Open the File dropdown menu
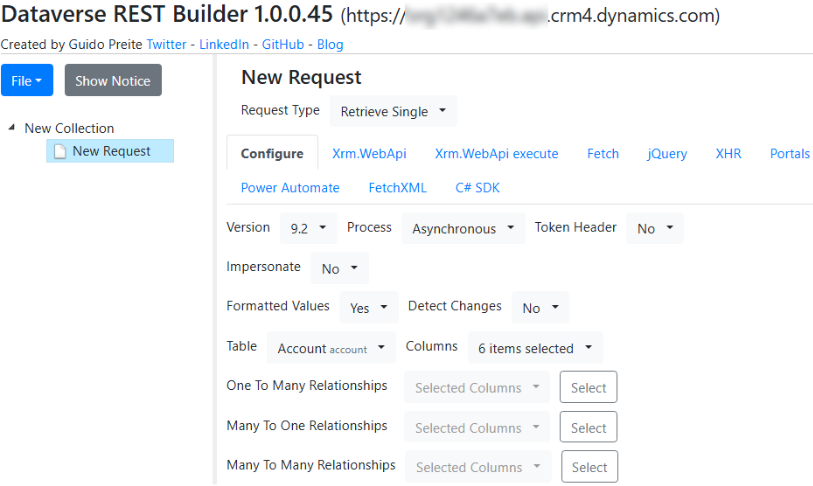The height and width of the screenshot is (486, 813). [x=27, y=81]
